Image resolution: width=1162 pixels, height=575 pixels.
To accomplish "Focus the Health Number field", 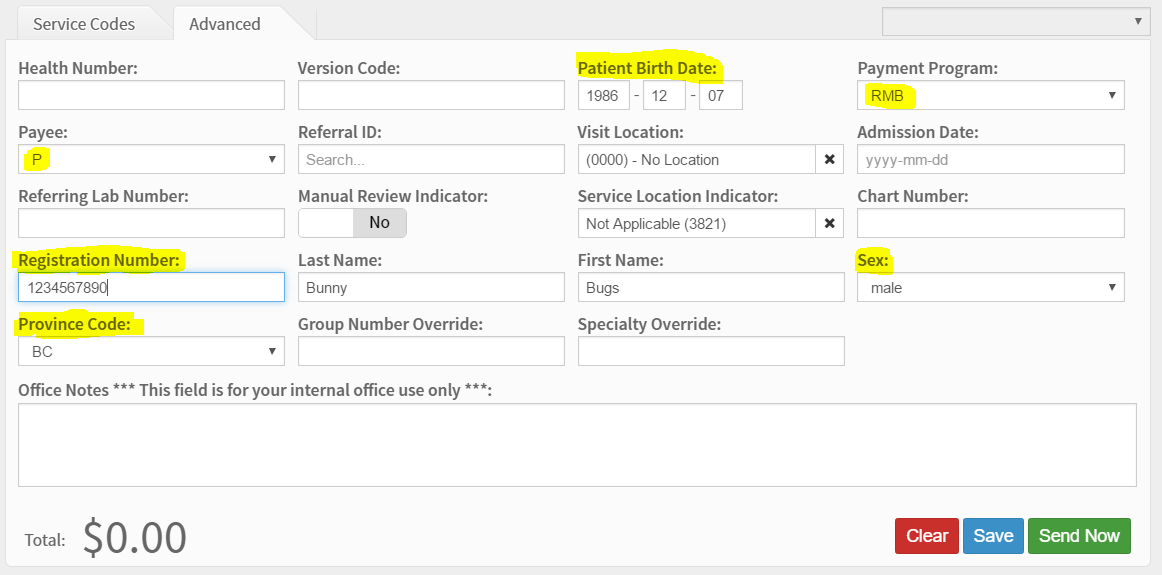I will [151, 96].
